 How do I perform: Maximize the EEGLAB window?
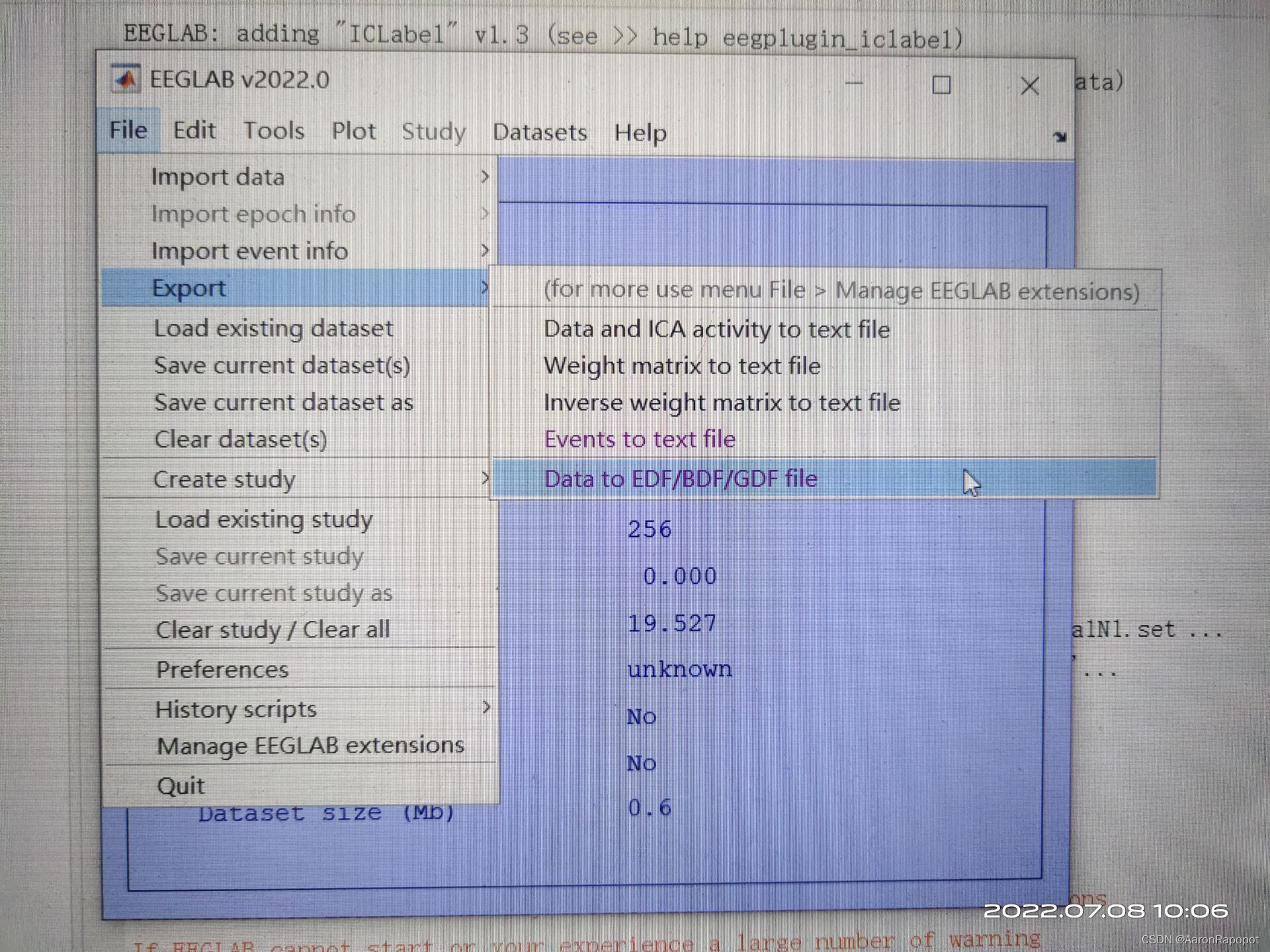click(941, 85)
